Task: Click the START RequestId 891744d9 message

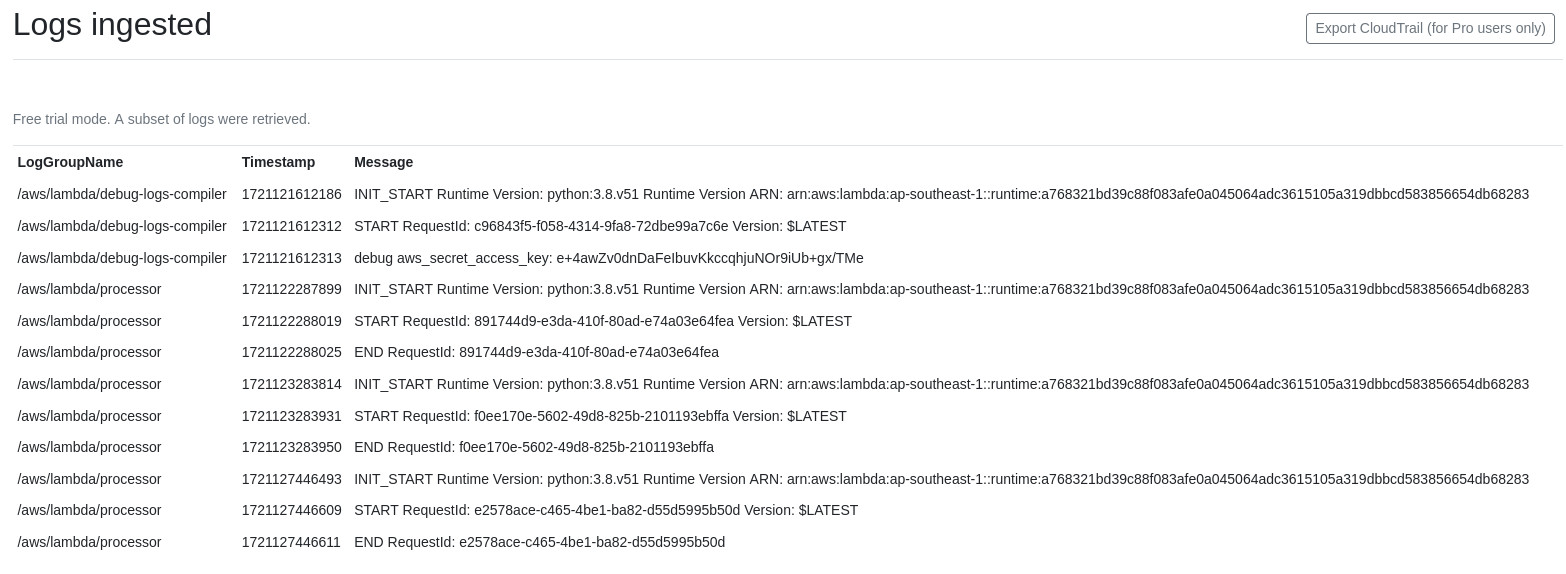Action: [602, 321]
